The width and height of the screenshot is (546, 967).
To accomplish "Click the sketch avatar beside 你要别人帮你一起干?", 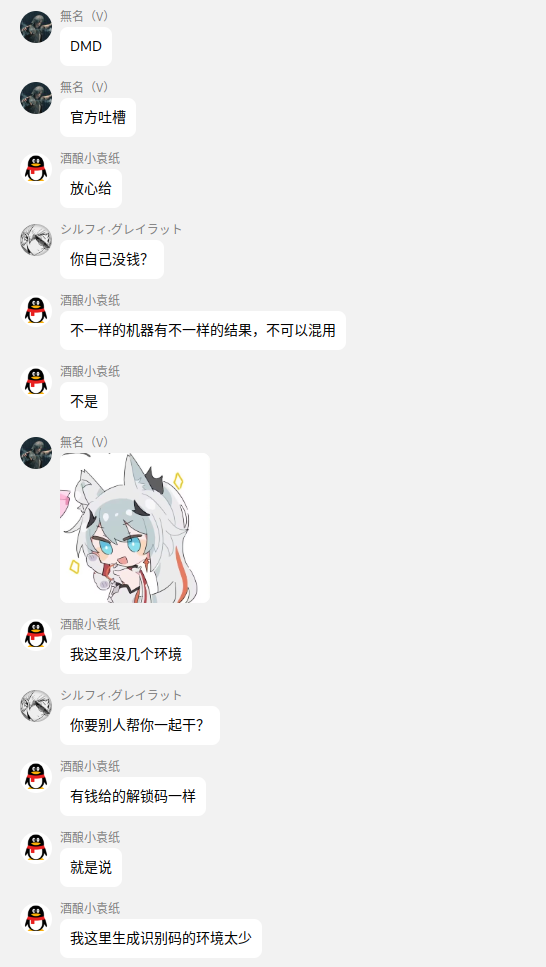I will pyautogui.click(x=36, y=706).
